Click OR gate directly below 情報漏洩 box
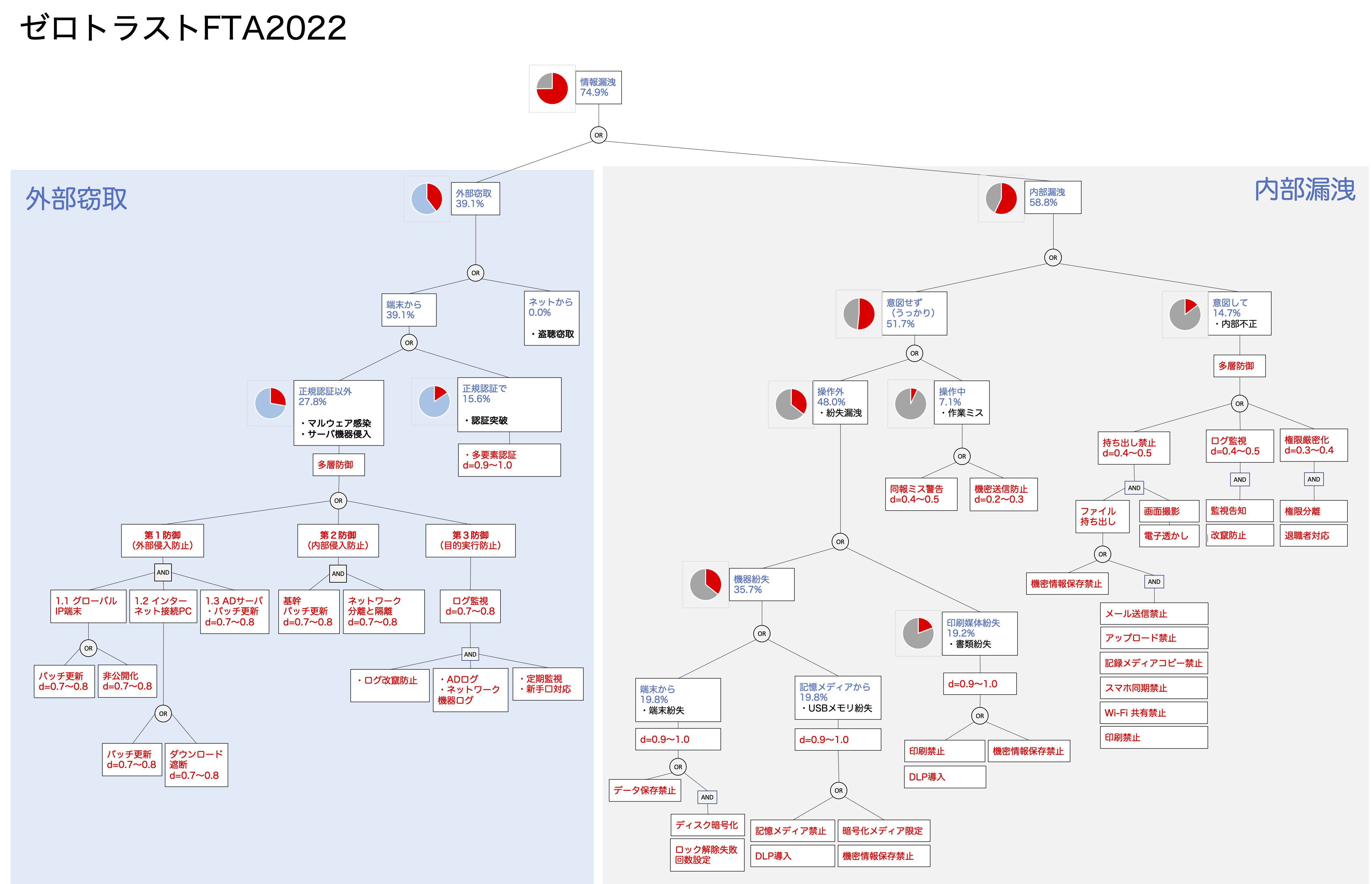 coord(598,135)
